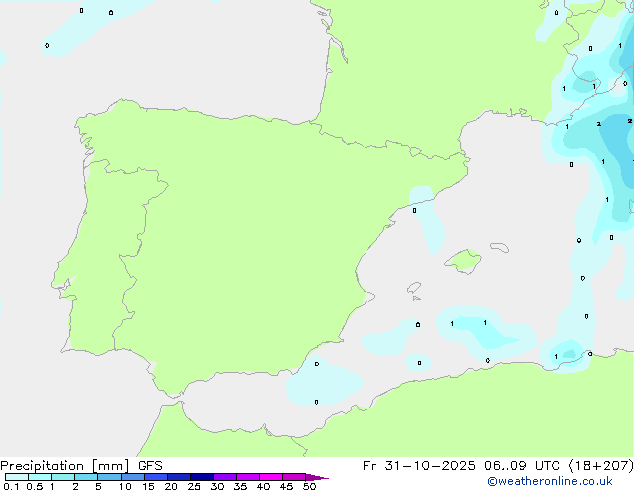Click the "[mm]" unit label

tap(110, 466)
